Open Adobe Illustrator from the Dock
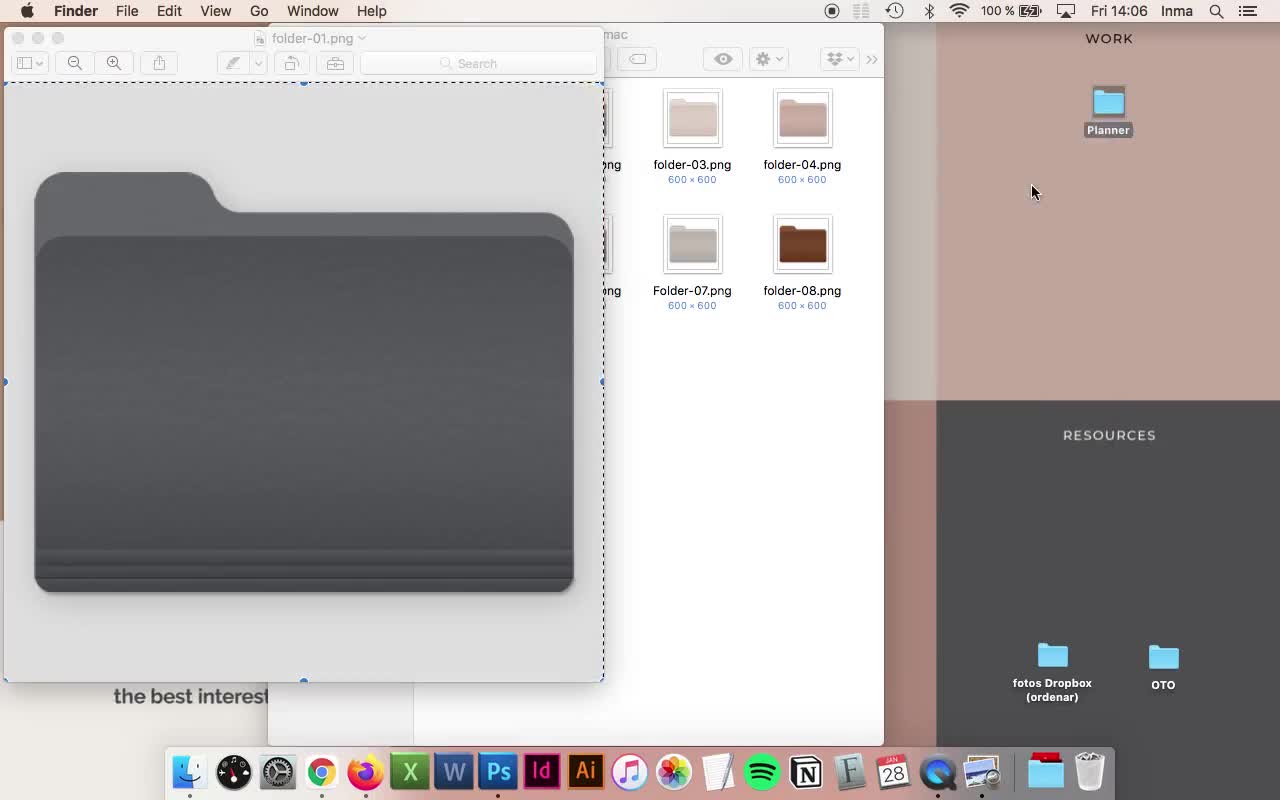Viewport: 1280px width, 800px height. click(585, 772)
